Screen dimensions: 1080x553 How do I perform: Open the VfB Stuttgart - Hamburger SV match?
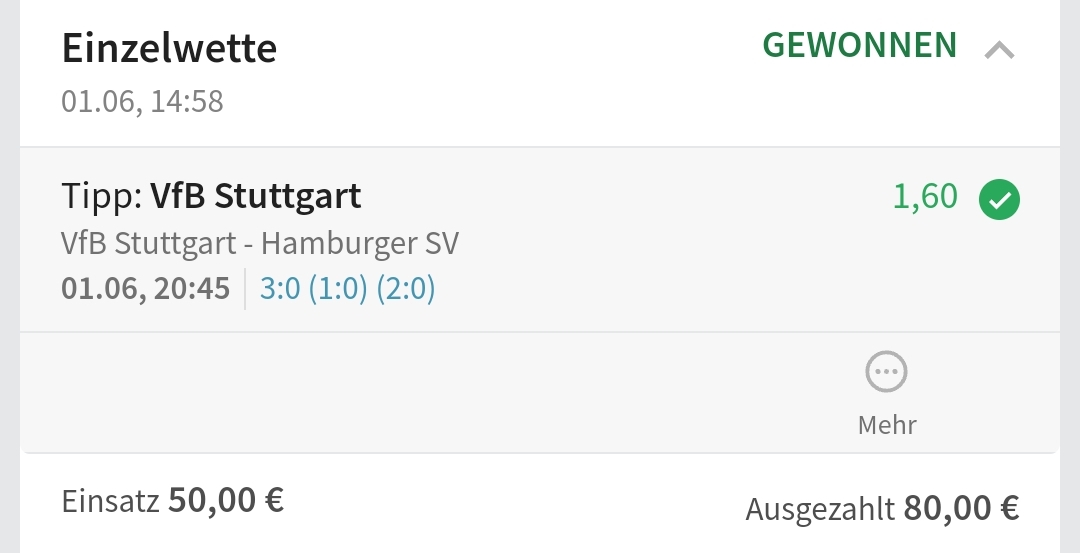coord(259,243)
